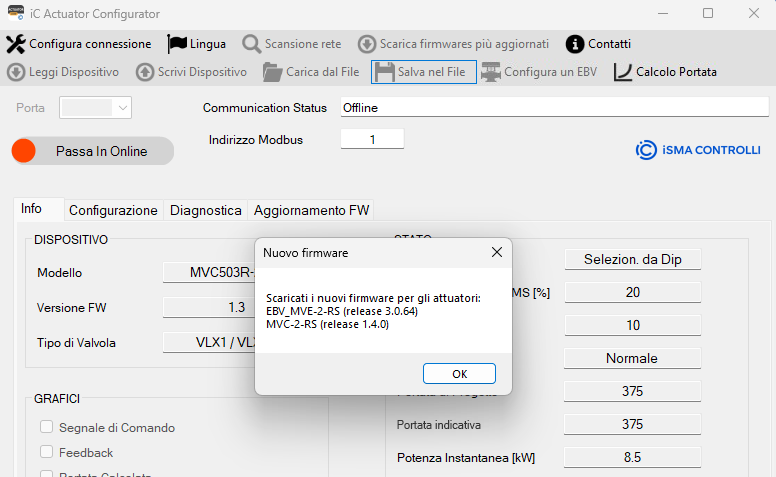
Task: Click the value field showing 20
Action: (x=632, y=292)
